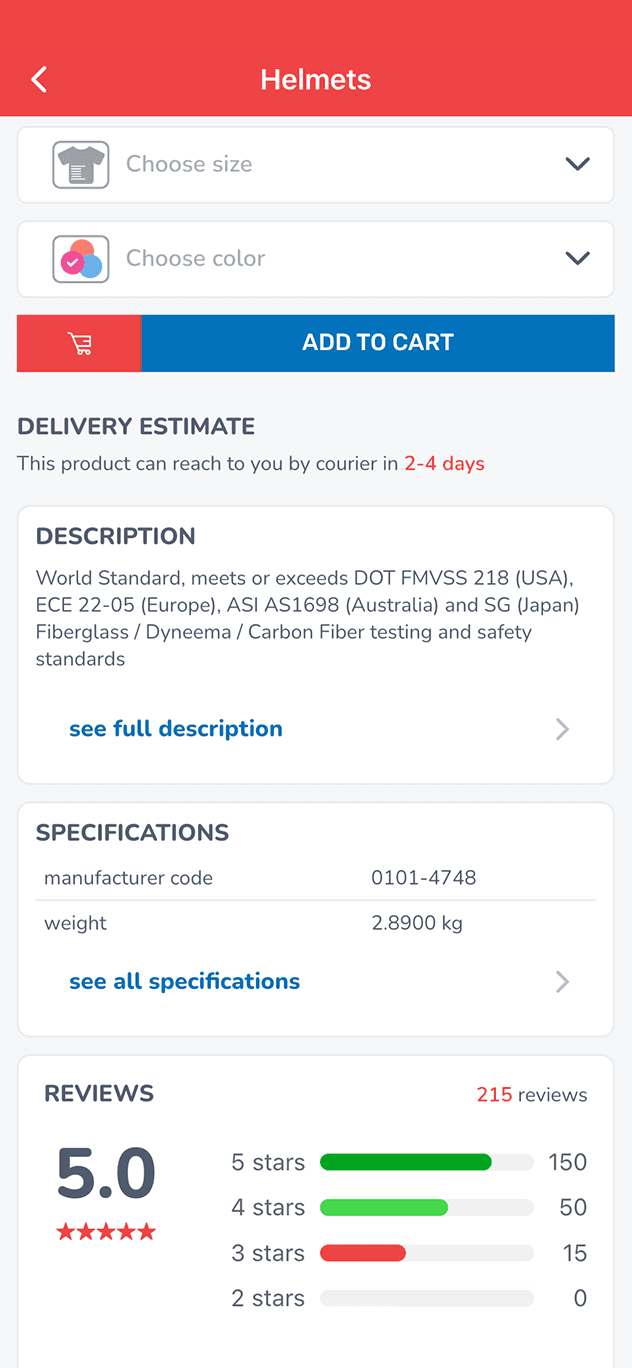Viewport: 632px width, 1368px height.
Task: Click the color palette icon
Action: tap(81, 259)
